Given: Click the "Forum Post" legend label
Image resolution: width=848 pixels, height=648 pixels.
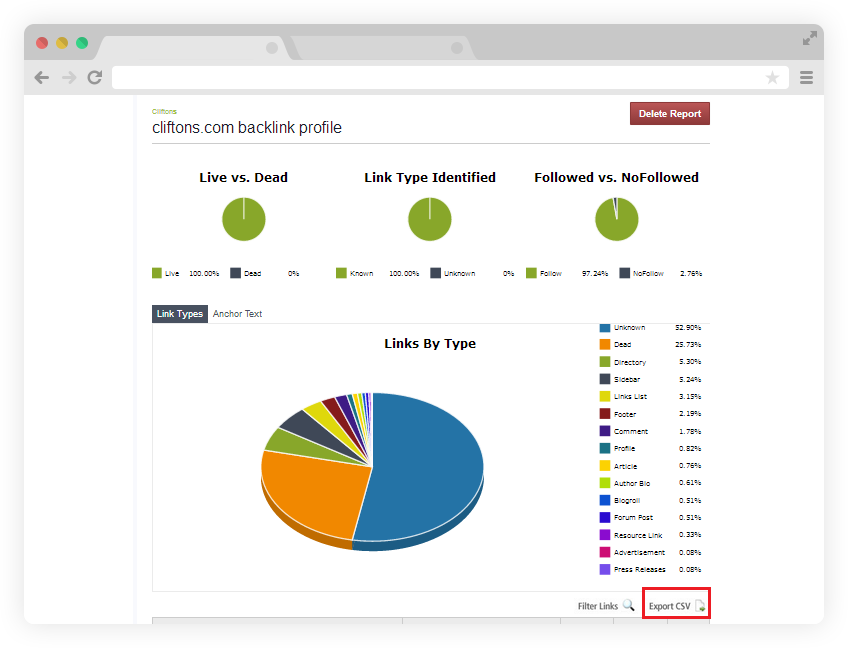Looking at the screenshot, I should coord(633,518).
